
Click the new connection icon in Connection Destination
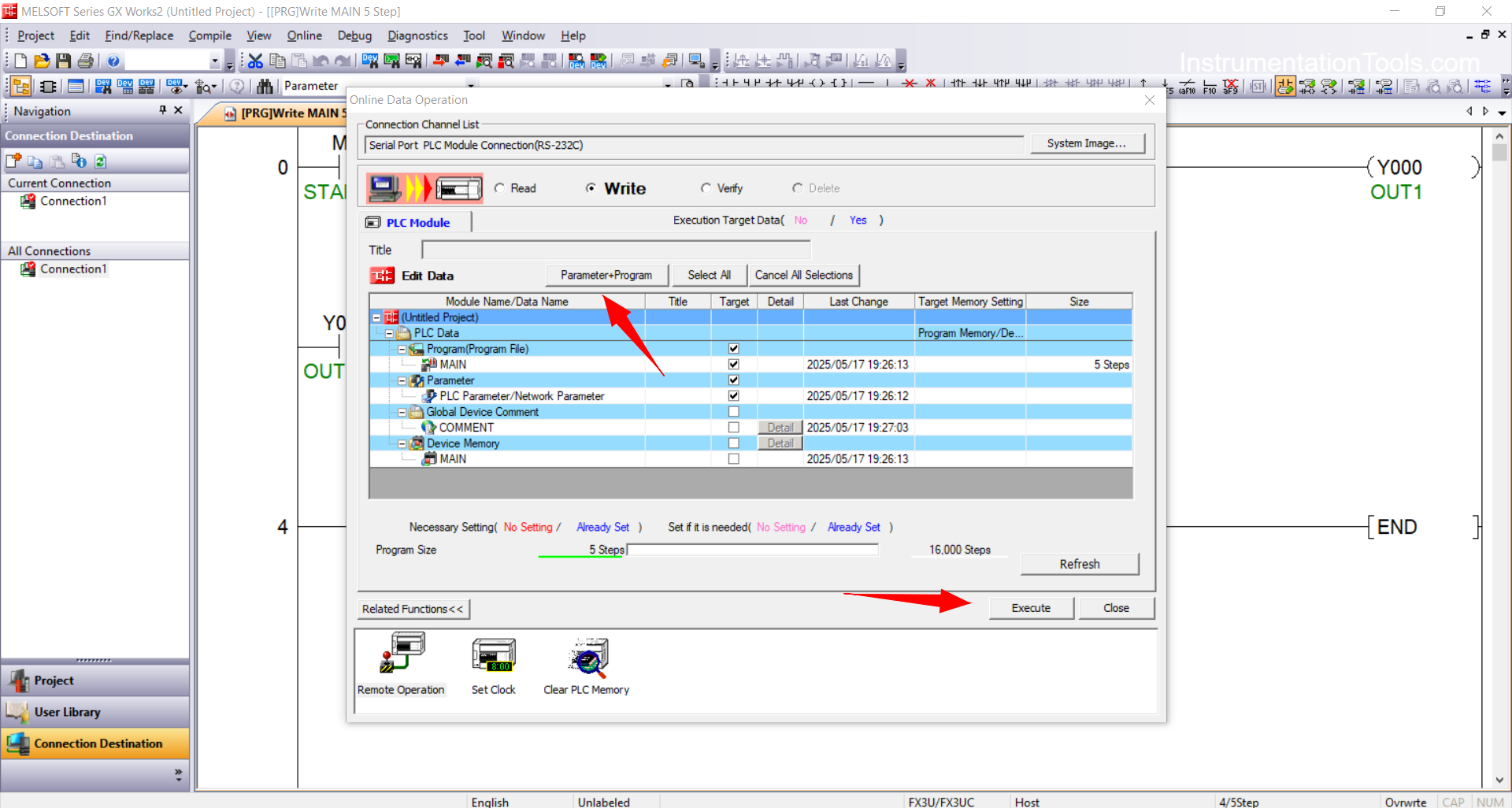pyautogui.click(x=13, y=161)
